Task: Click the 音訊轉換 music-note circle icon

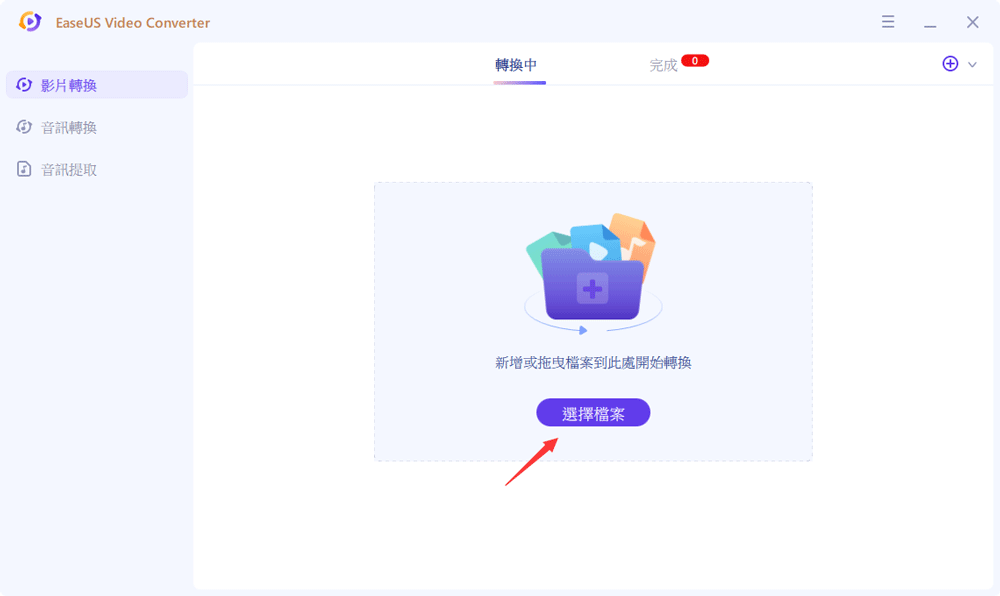Action: pyautogui.click(x=24, y=126)
